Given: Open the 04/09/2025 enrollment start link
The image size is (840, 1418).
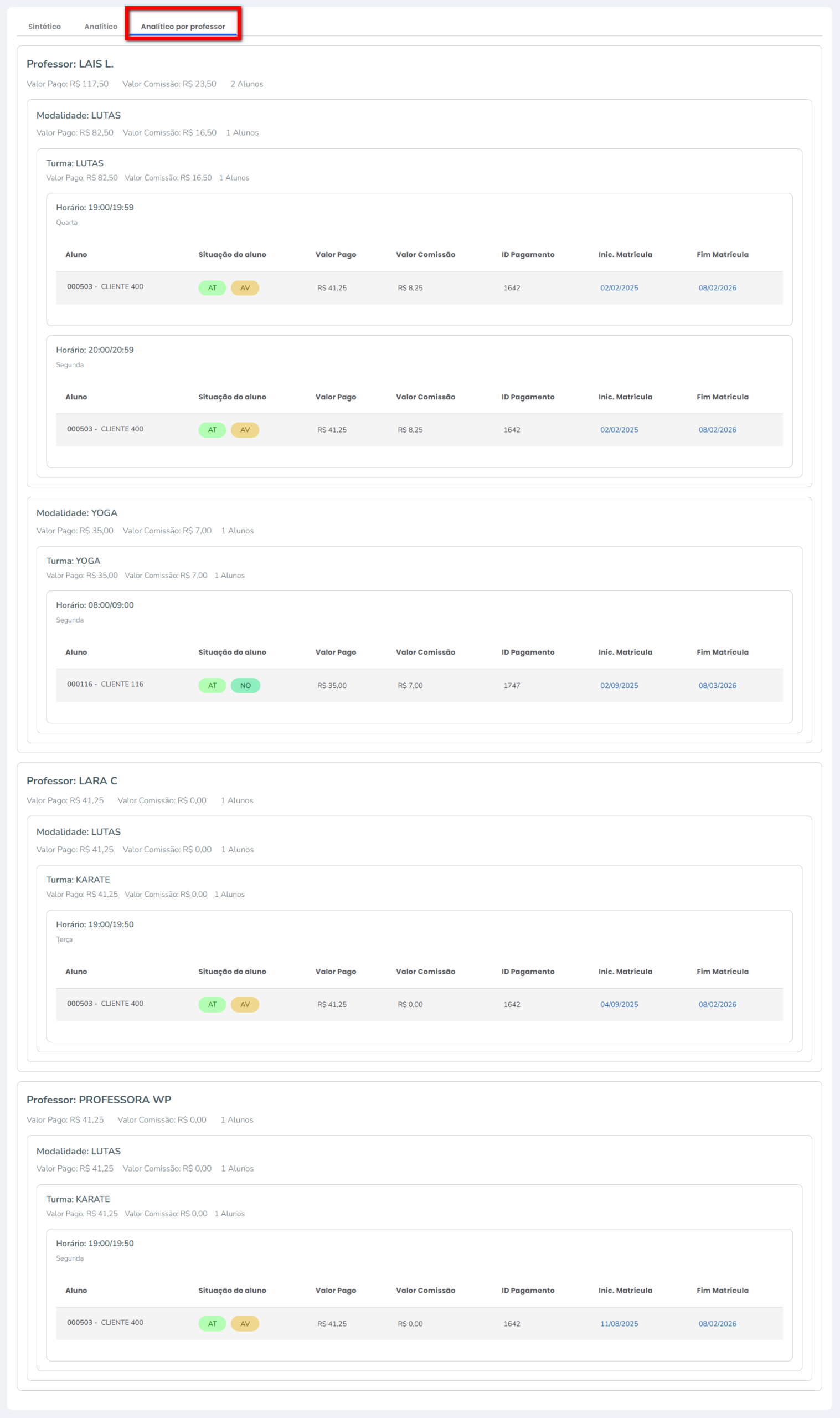Looking at the screenshot, I should [619, 1004].
